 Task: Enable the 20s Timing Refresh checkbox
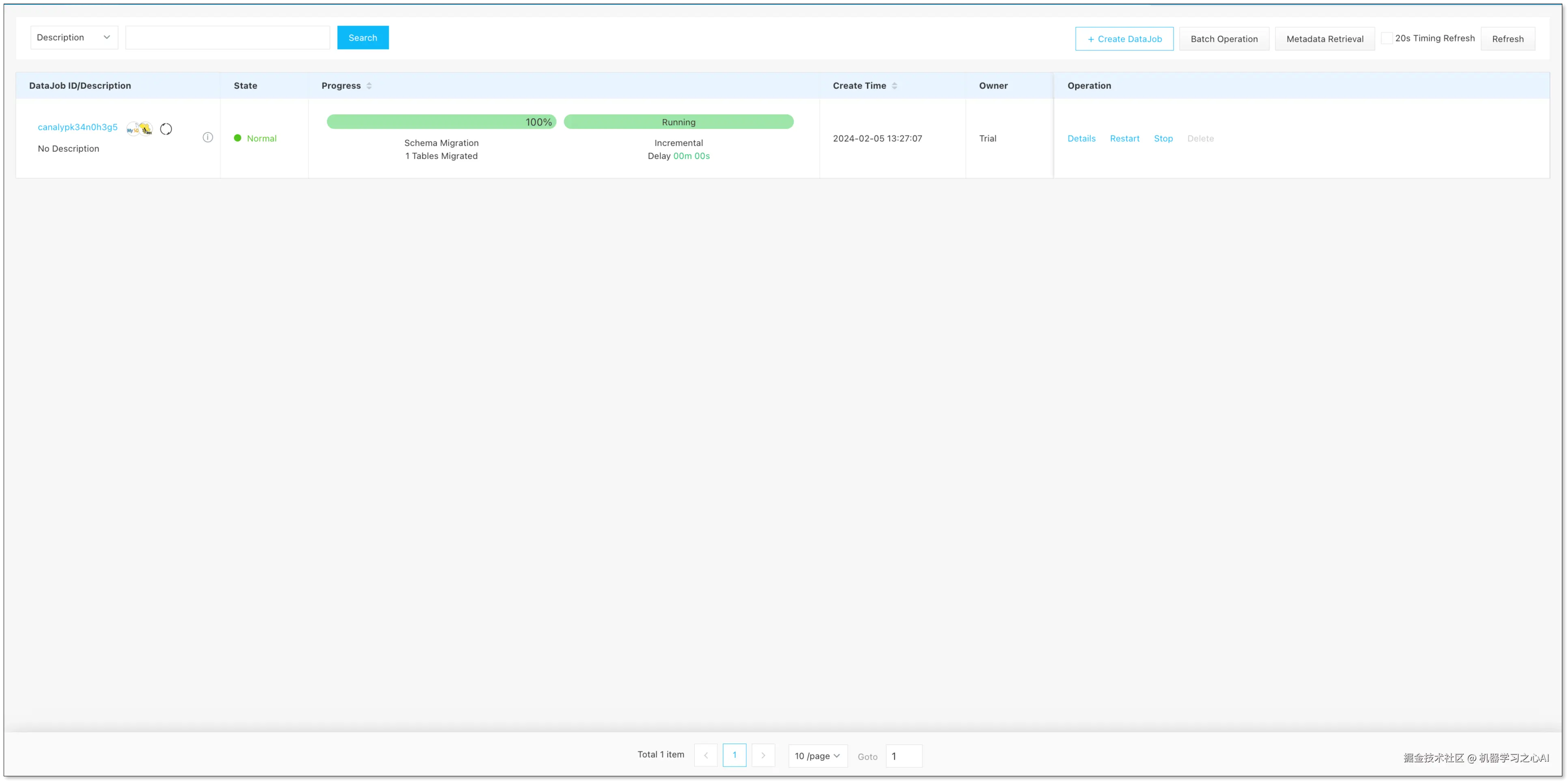point(1387,38)
